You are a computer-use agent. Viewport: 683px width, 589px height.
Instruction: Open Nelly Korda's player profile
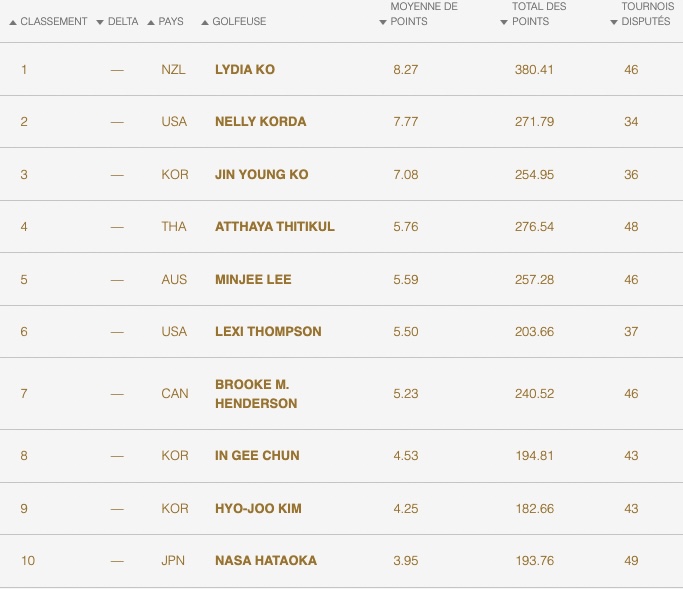point(260,122)
